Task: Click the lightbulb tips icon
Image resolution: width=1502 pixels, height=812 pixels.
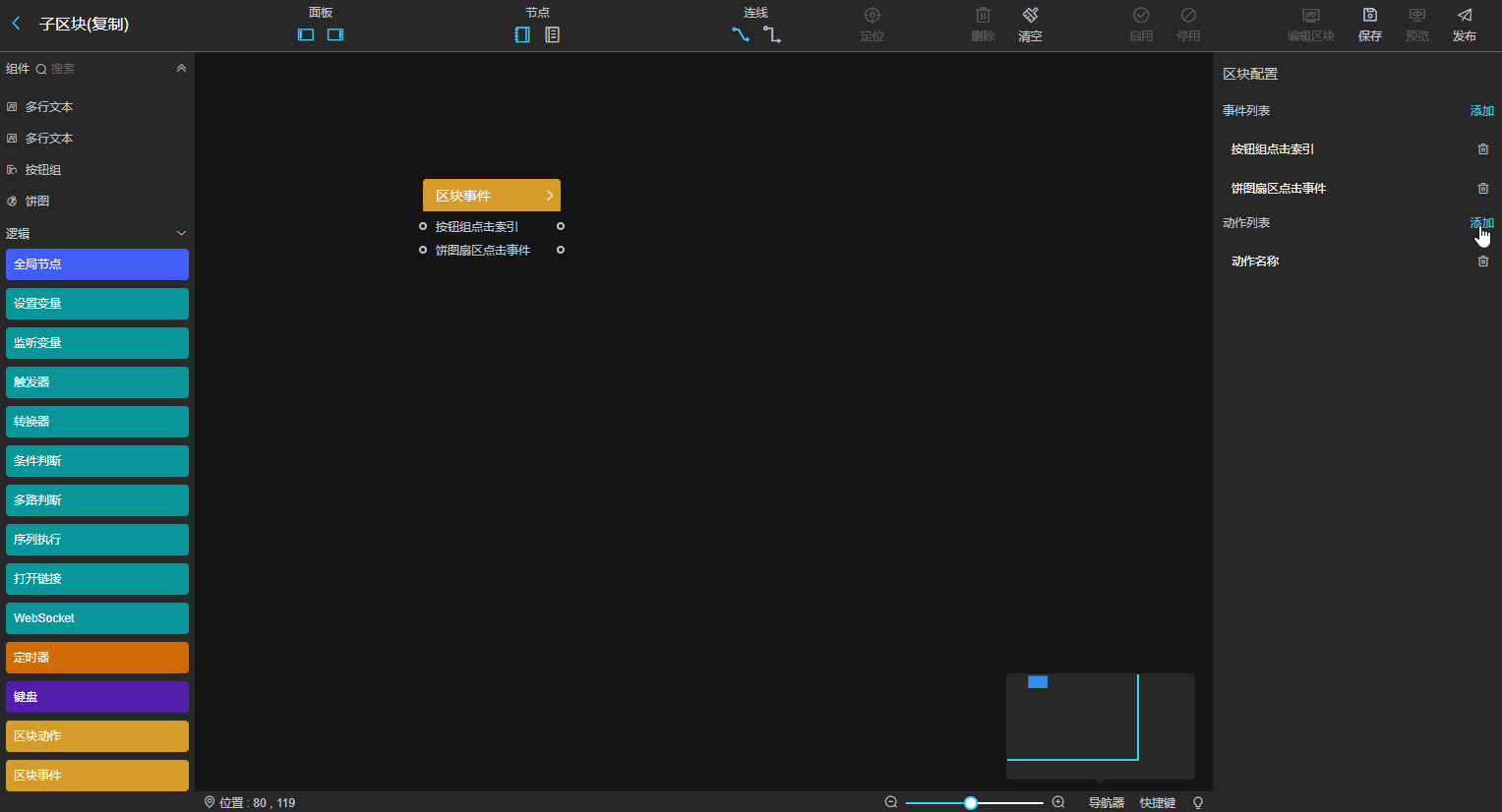Action: click(1198, 803)
